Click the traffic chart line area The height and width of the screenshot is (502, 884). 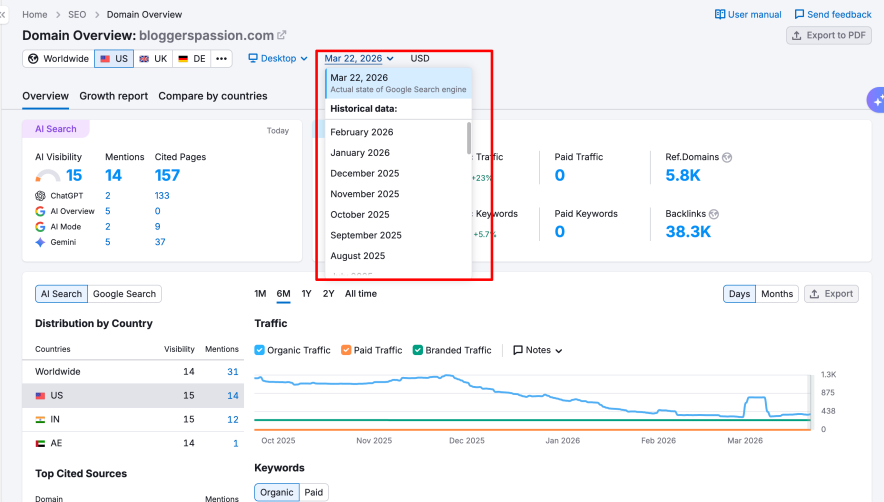point(532,402)
